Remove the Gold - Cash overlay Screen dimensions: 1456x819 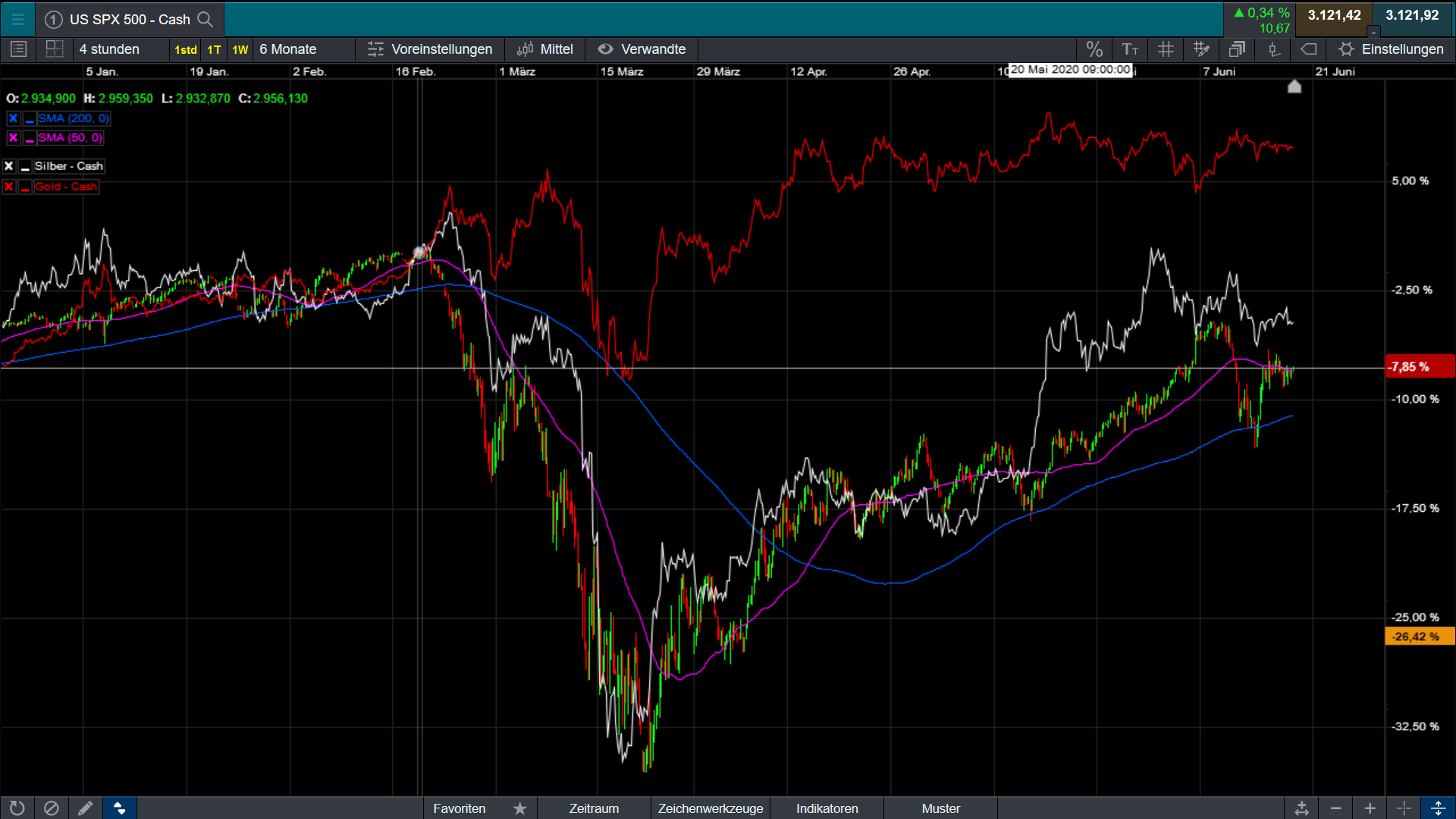pyautogui.click(x=9, y=187)
